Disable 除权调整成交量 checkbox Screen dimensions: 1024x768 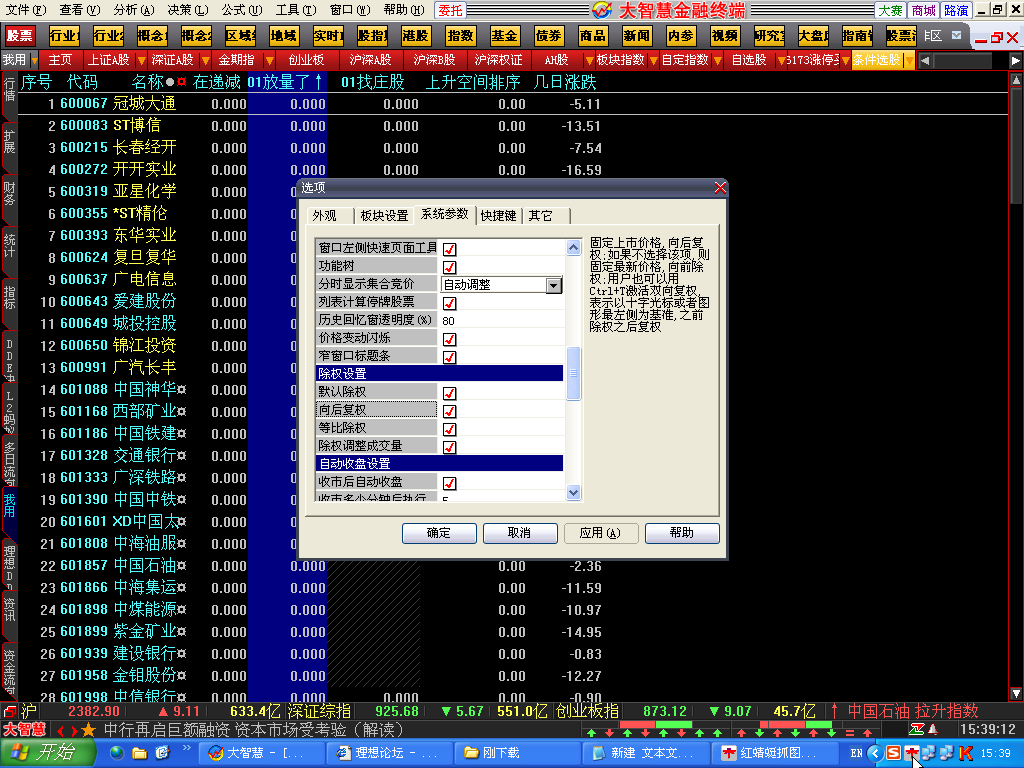pyautogui.click(x=449, y=447)
